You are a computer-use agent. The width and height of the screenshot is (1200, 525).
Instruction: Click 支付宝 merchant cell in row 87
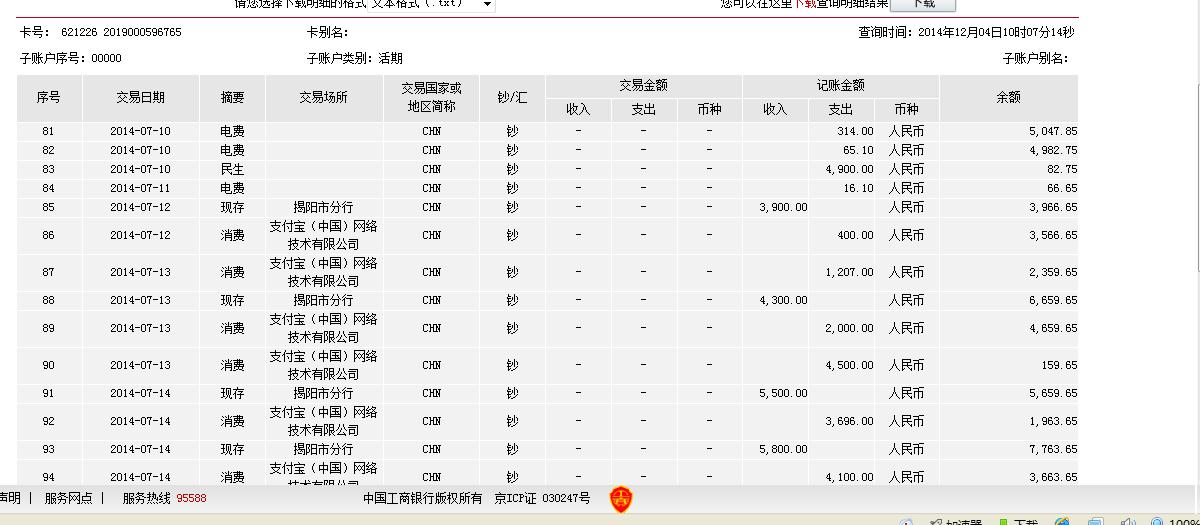tap(323, 272)
